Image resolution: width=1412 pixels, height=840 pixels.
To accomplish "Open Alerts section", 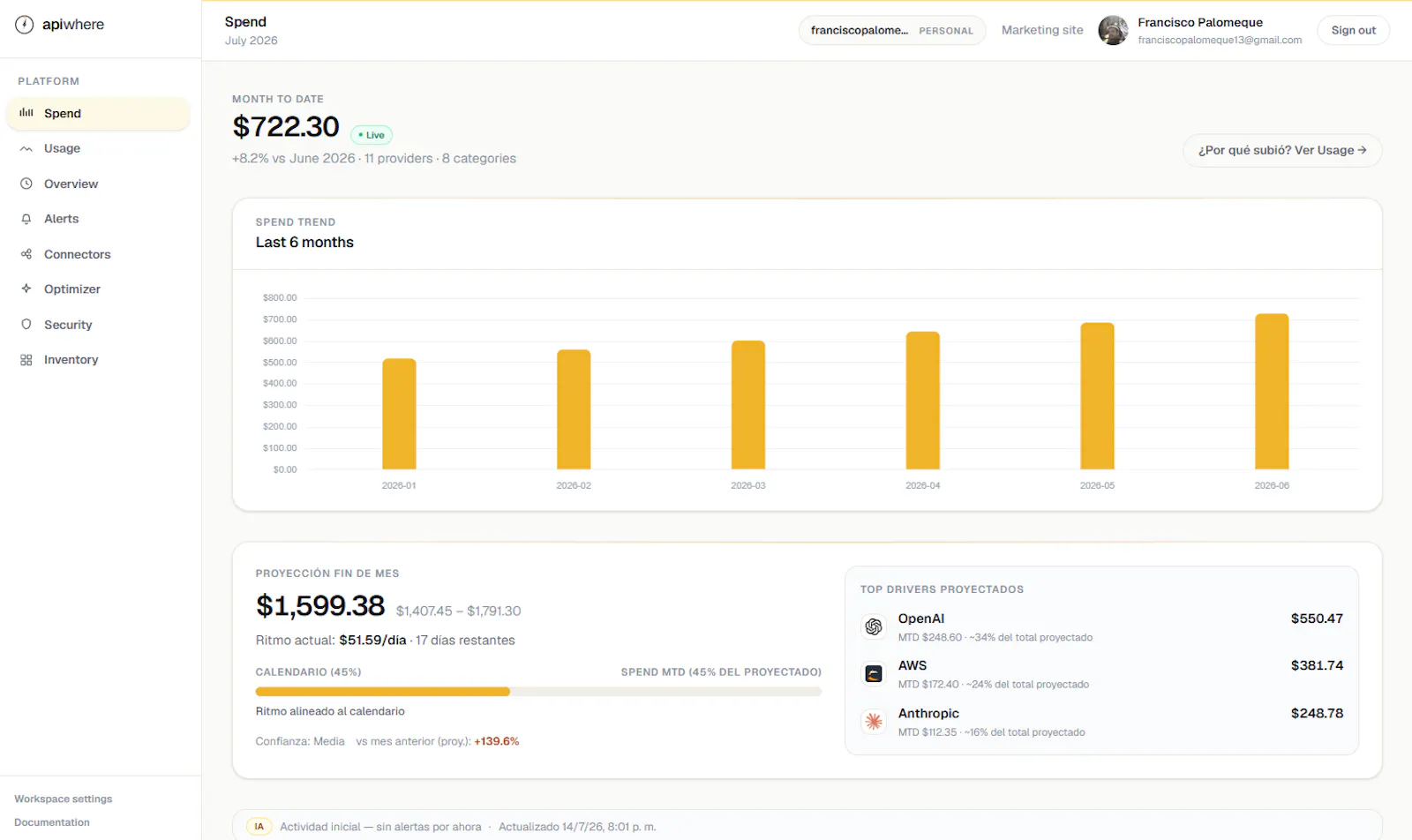I will [x=98, y=219].
